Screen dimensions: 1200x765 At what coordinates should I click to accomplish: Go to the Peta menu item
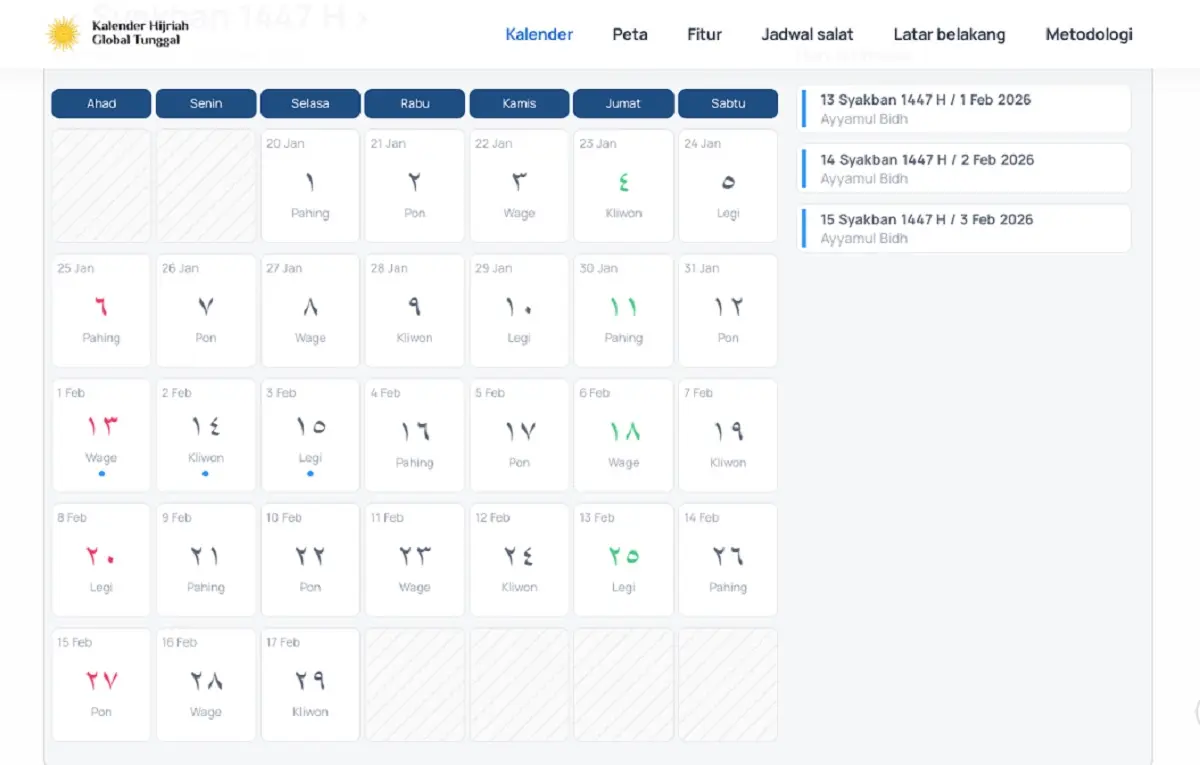tap(630, 34)
